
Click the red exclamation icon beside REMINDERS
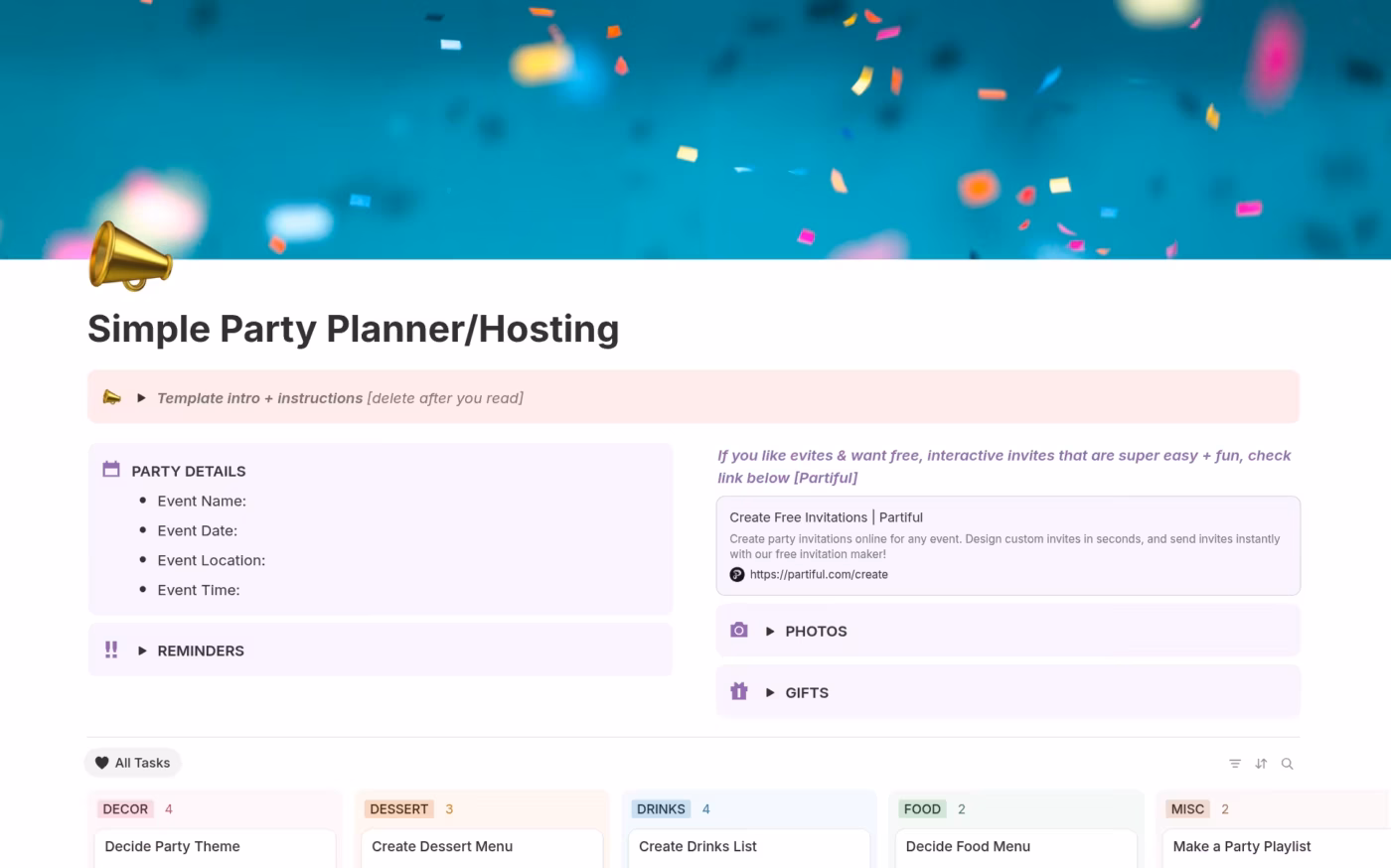tap(111, 650)
